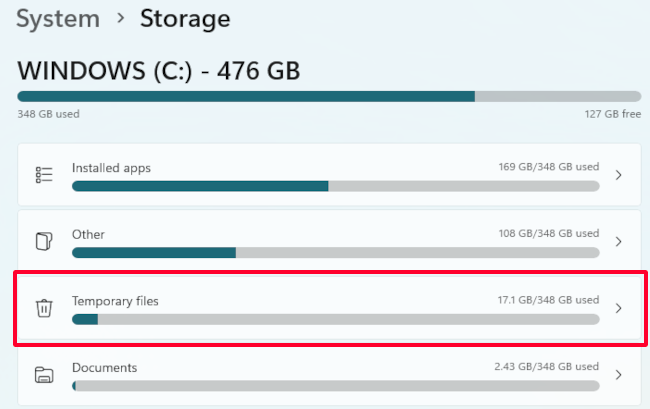650x409 pixels.
Task: Click the 127 GB free text
Action: click(x=612, y=114)
